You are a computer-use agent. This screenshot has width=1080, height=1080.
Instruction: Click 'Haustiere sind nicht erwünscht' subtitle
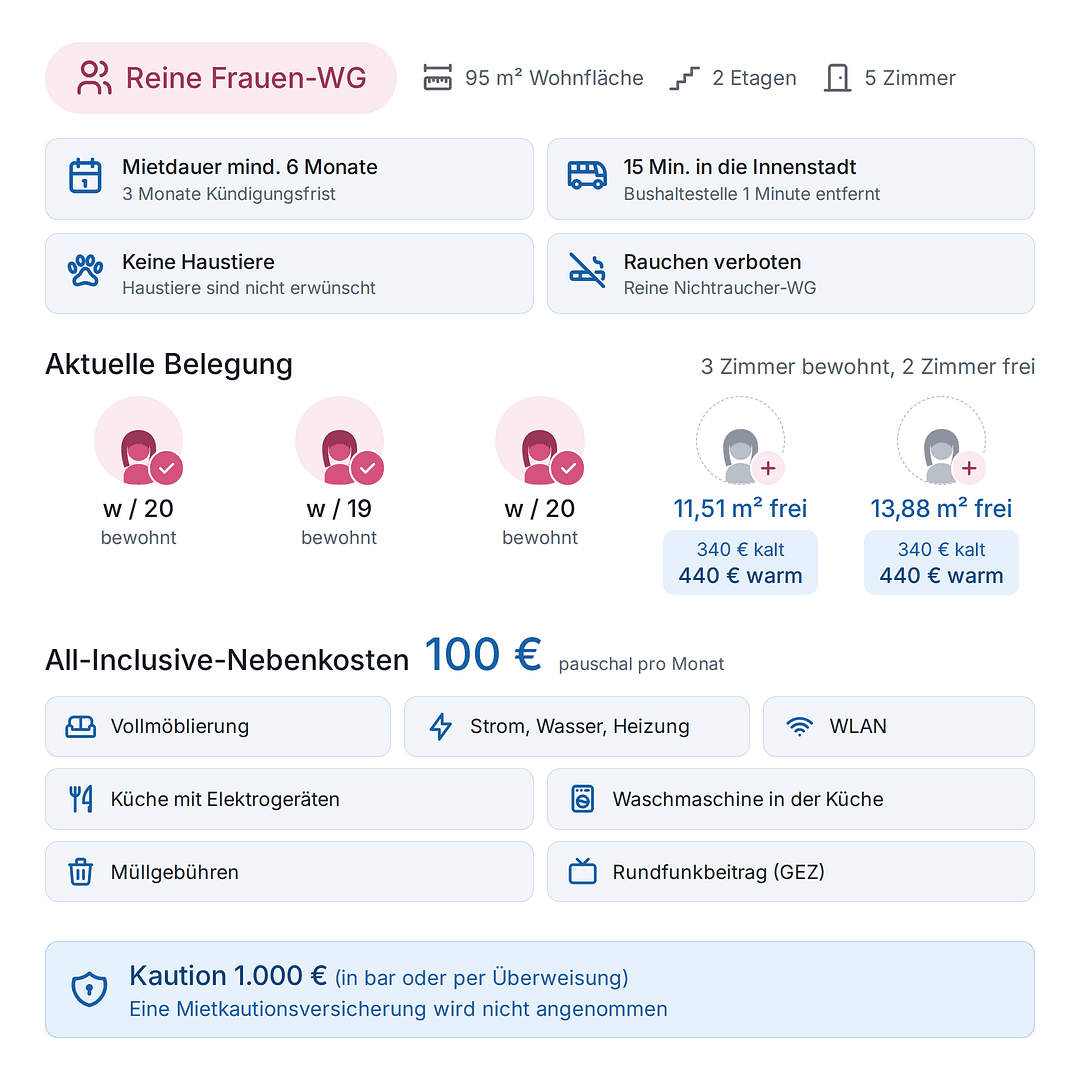click(249, 288)
